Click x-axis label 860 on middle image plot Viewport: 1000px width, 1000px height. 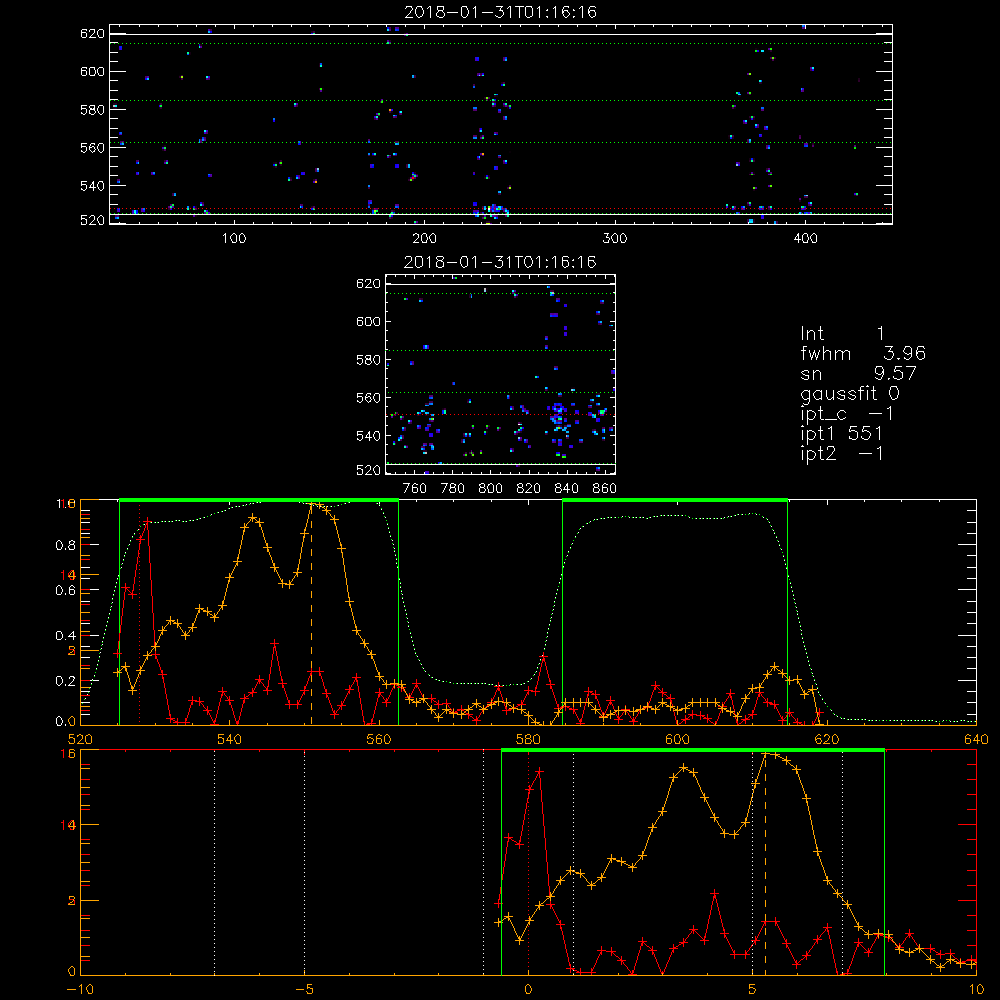click(605, 489)
